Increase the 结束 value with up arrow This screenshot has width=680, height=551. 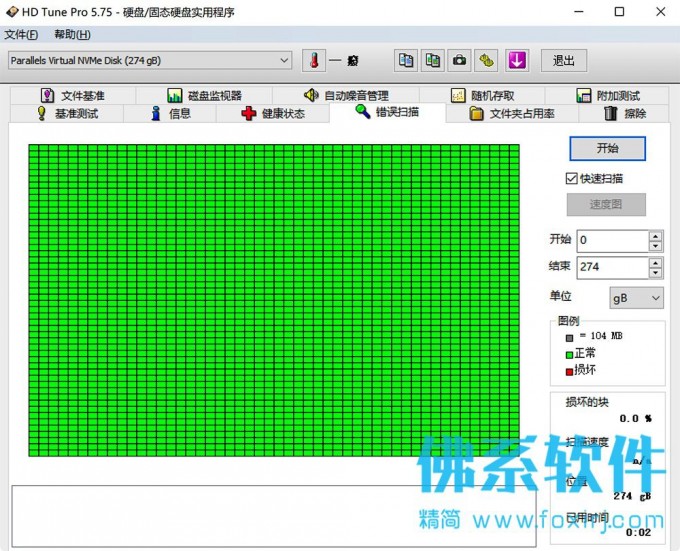click(656, 262)
